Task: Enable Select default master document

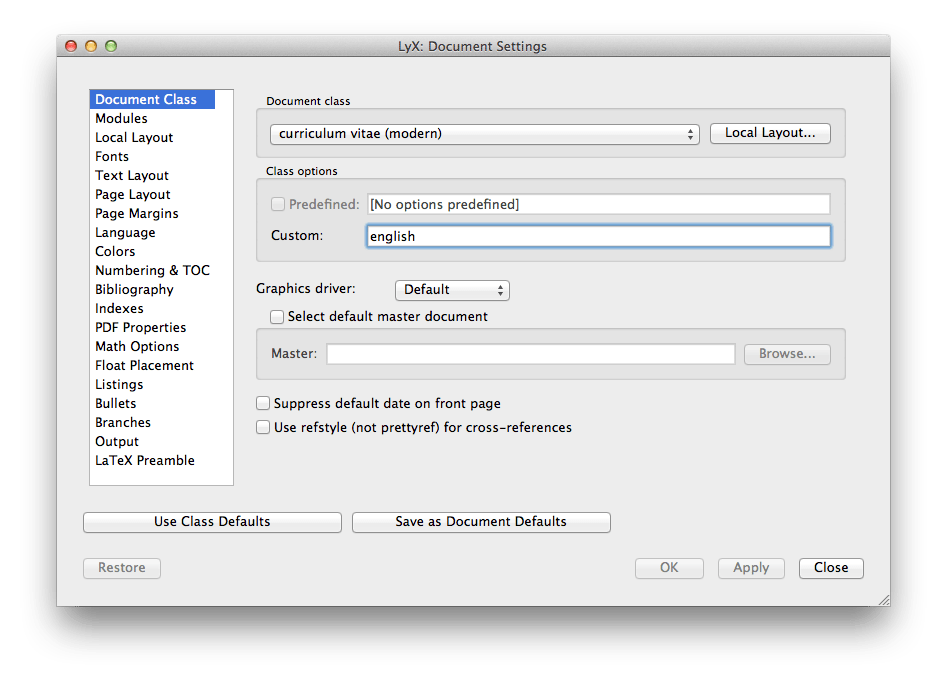Action: click(x=277, y=317)
